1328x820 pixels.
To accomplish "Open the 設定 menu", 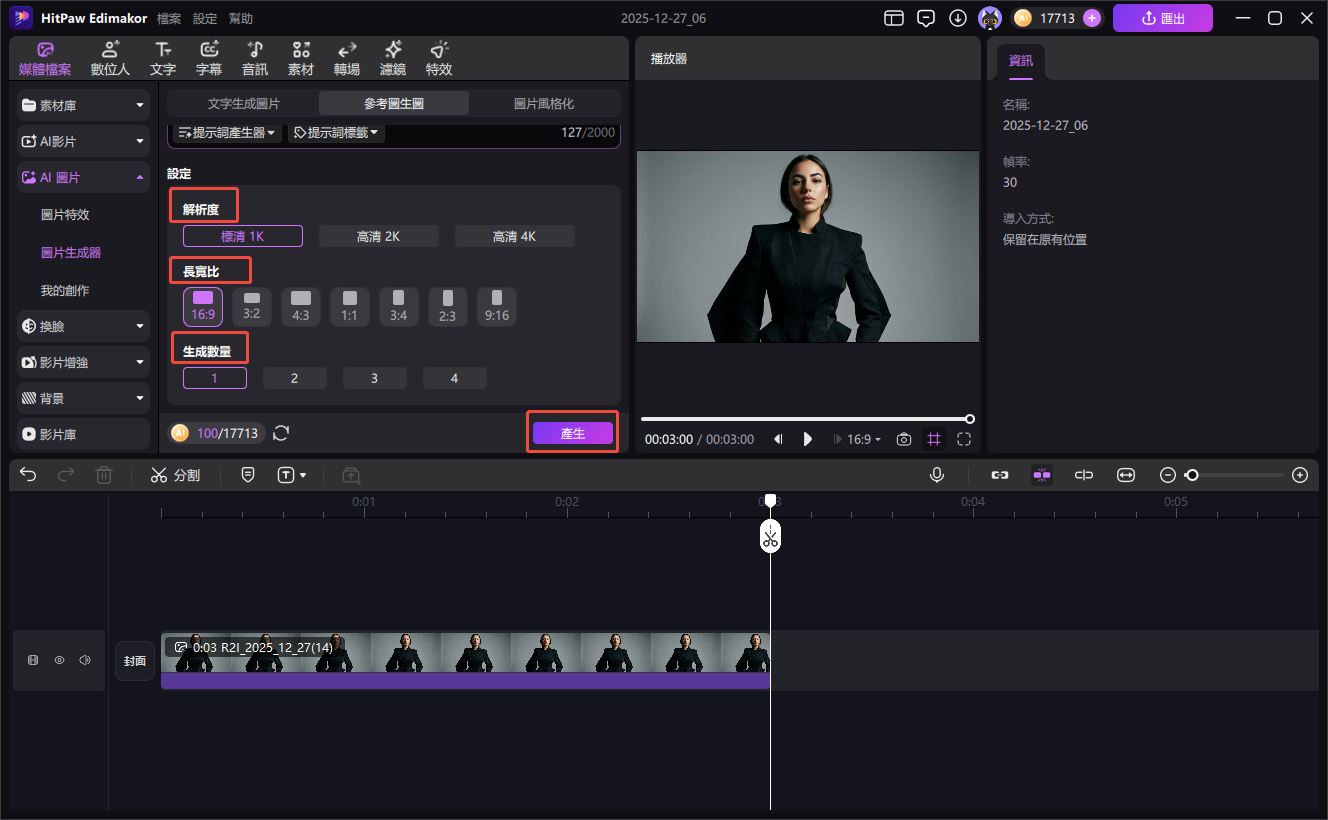I will click(x=204, y=19).
